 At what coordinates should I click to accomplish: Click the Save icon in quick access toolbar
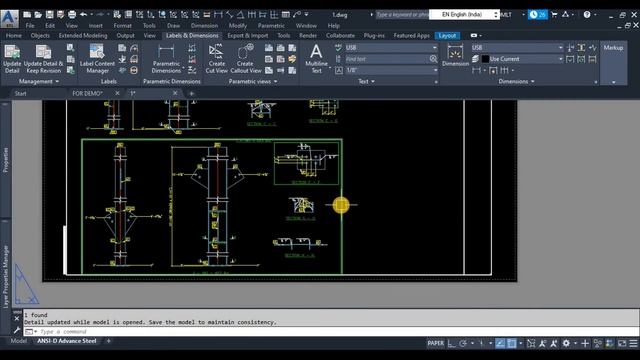point(49,15)
